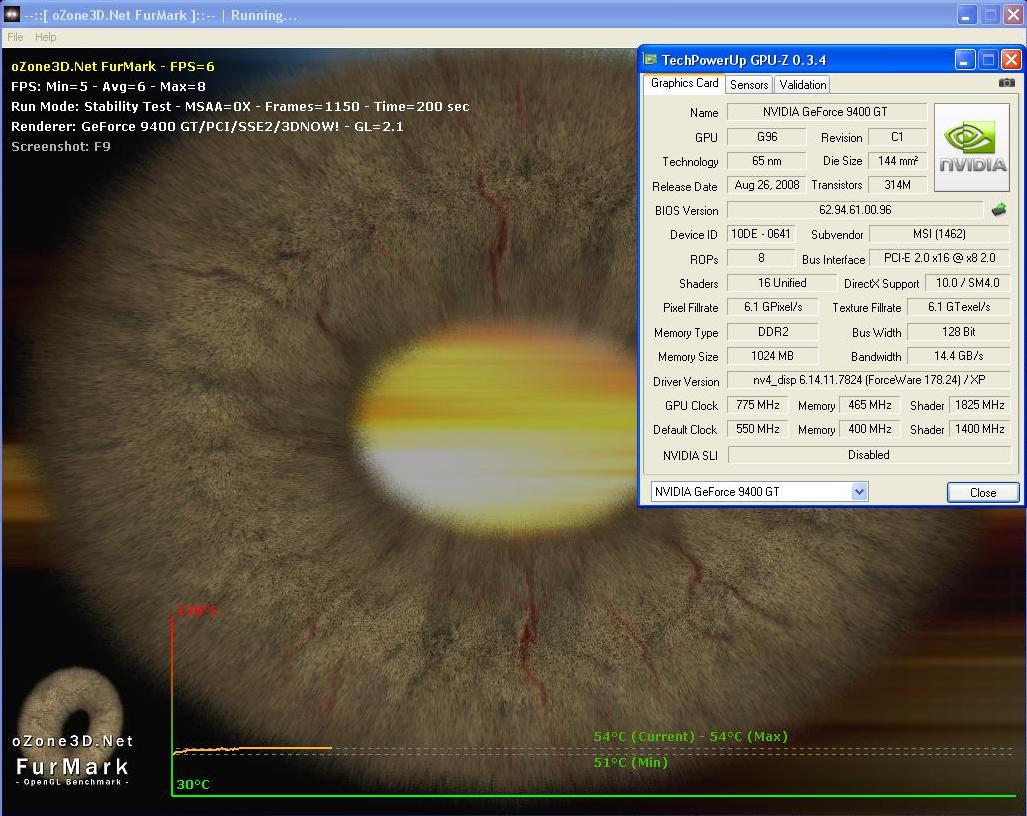1027x816 pixels.
Task: Click the BIOS save chip icon
Action: pyautogui.click(x=999, y=210)
